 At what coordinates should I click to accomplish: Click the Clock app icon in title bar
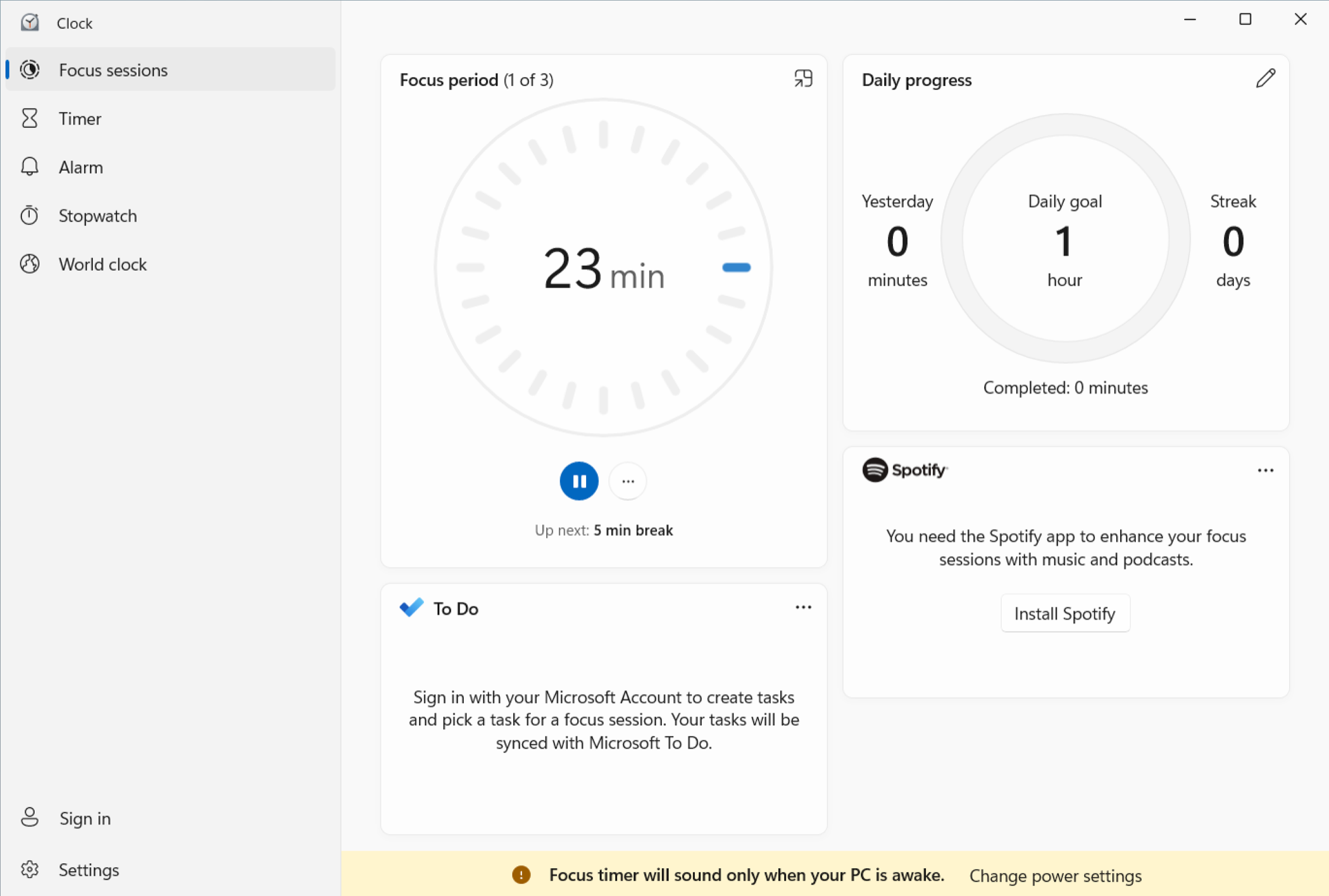[x=30, y=23]
